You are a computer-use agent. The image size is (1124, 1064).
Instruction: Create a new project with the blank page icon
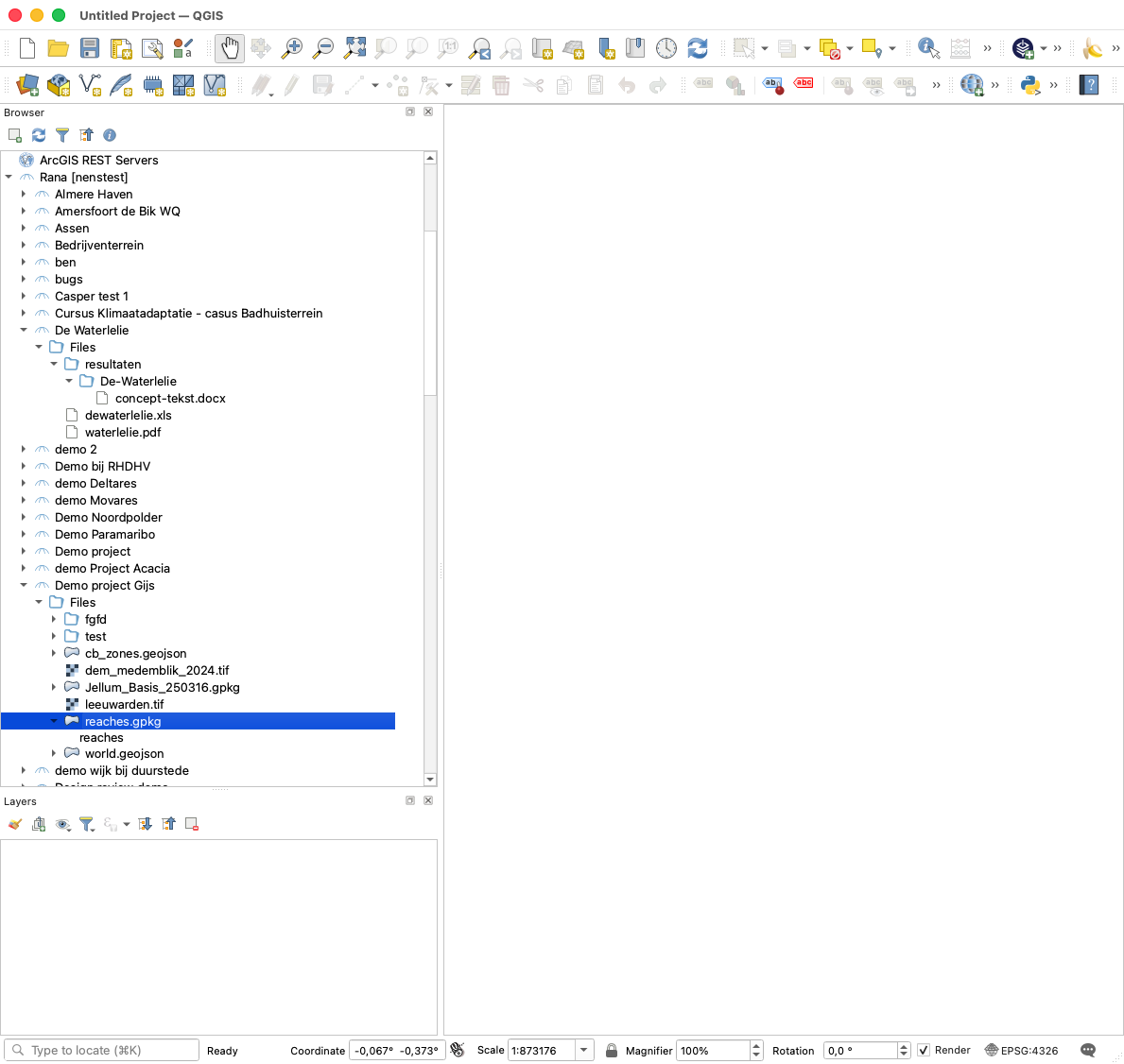[27, 48]
